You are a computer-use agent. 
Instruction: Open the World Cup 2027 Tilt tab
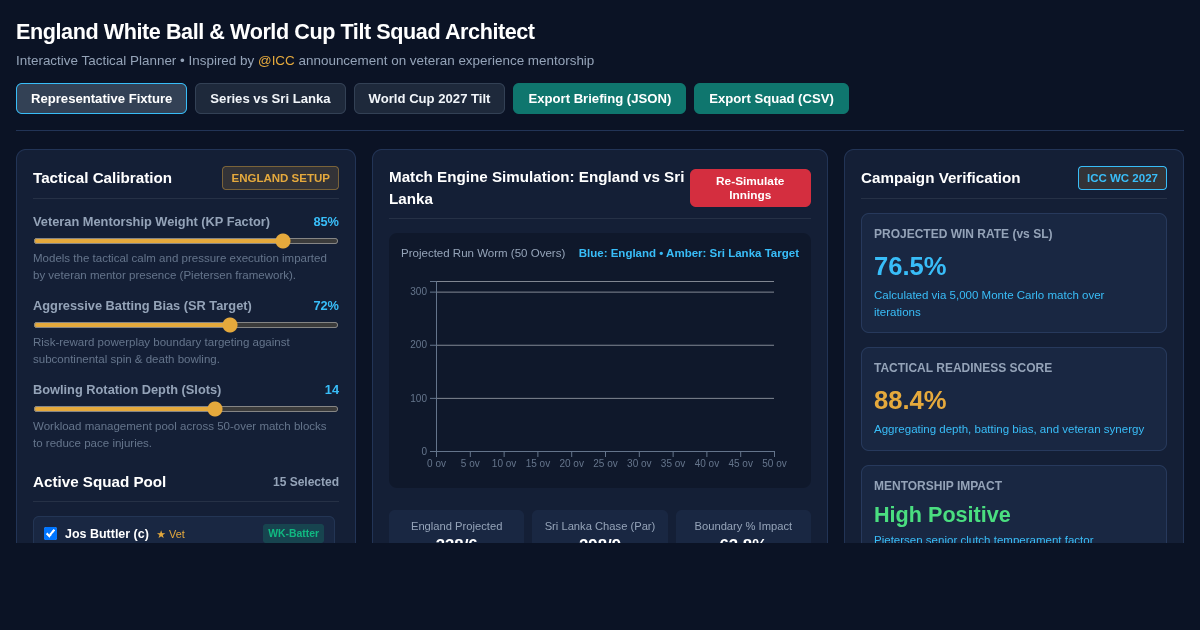[x=429, y=98]
